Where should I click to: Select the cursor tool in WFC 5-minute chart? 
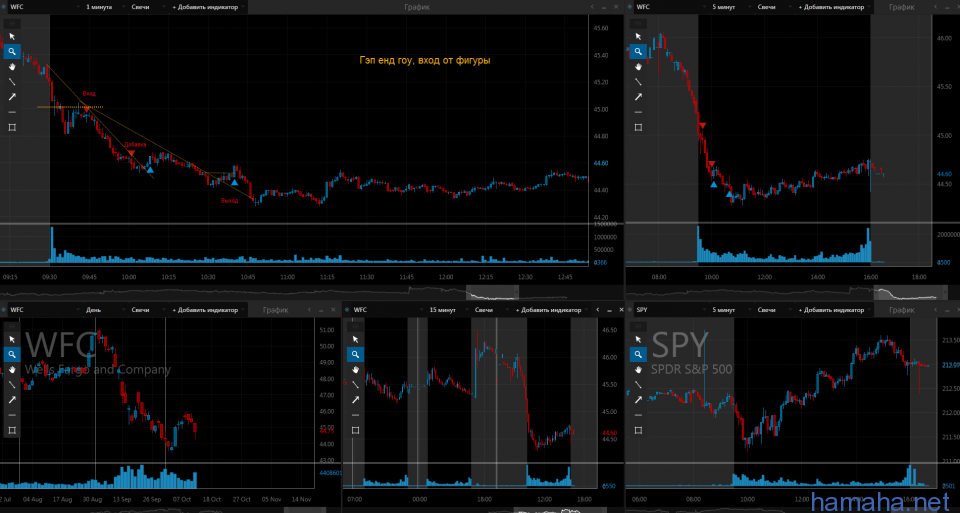tap(638, 37)
